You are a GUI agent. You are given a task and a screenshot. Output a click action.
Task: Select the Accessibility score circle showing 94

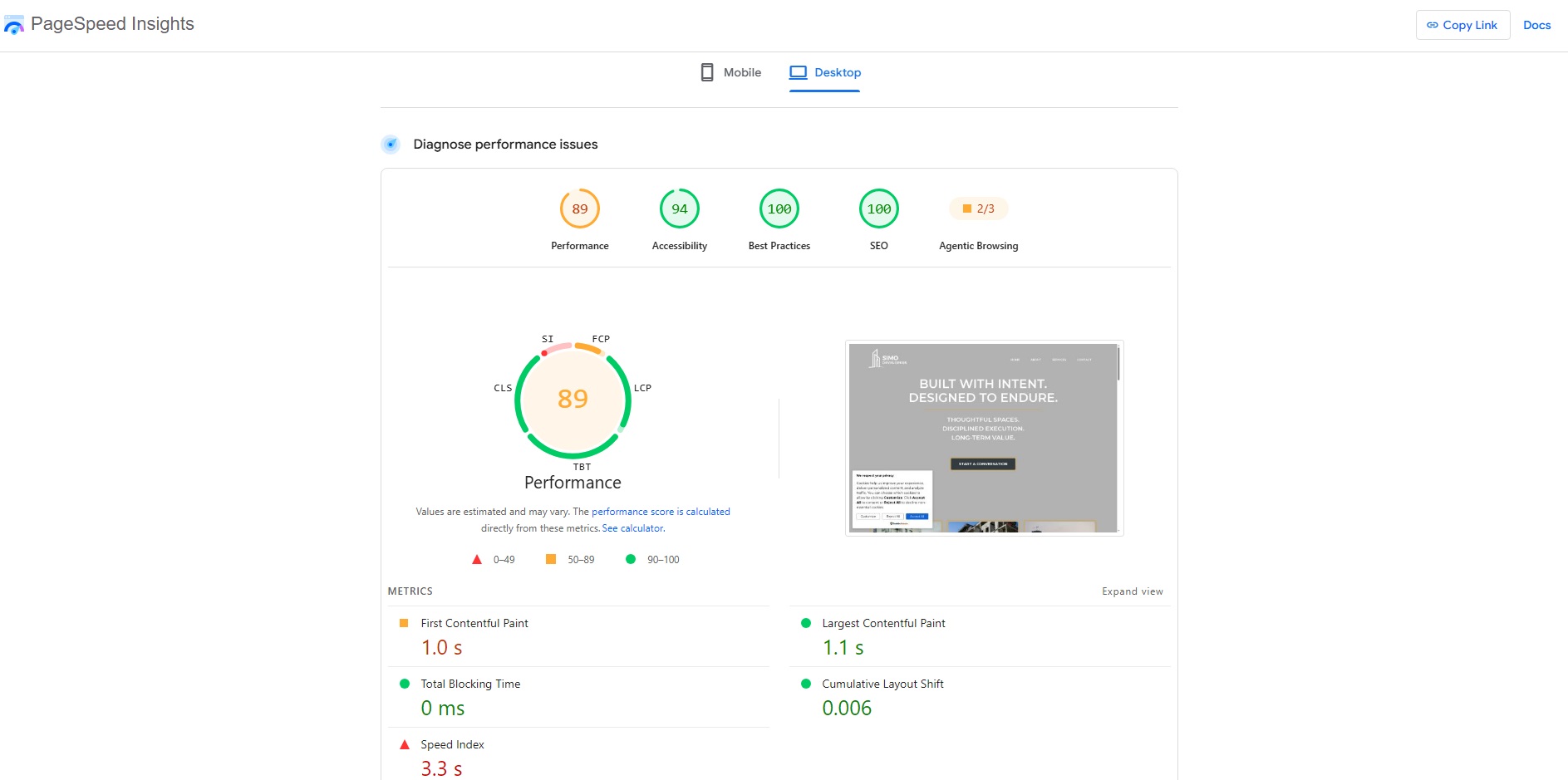pos(680,208)
